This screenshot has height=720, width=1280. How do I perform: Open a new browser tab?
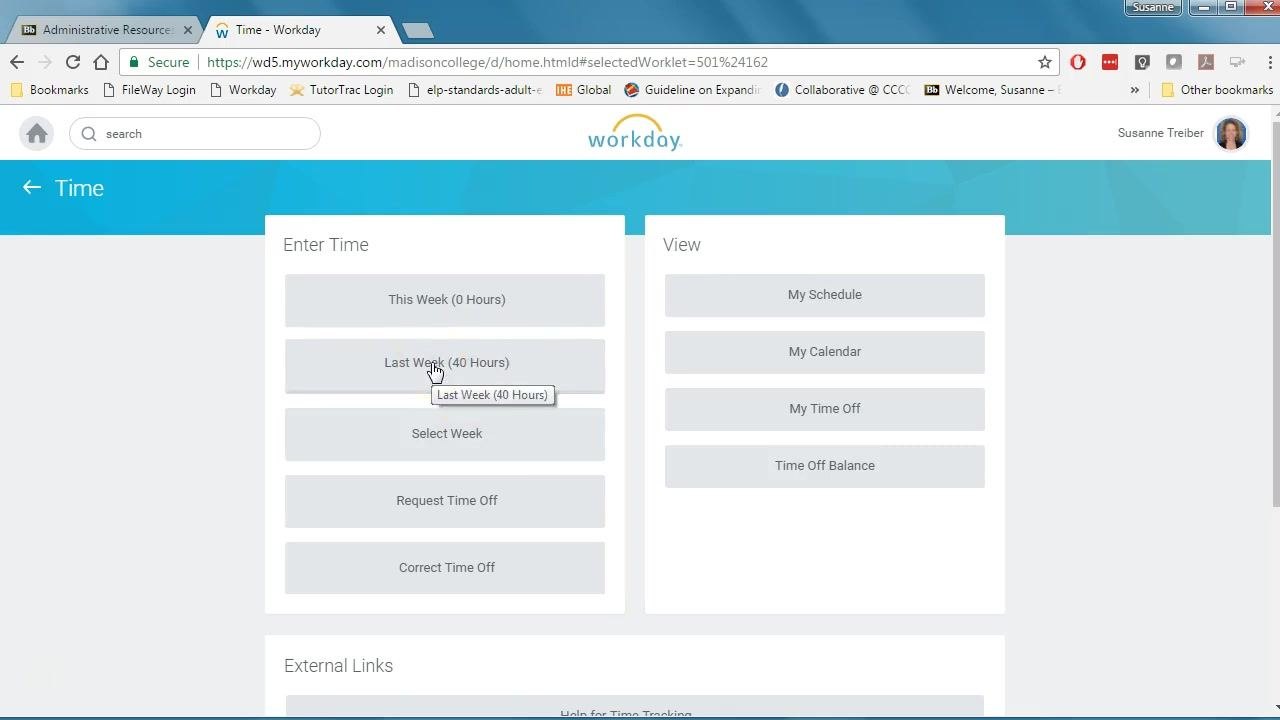point(418,30)
